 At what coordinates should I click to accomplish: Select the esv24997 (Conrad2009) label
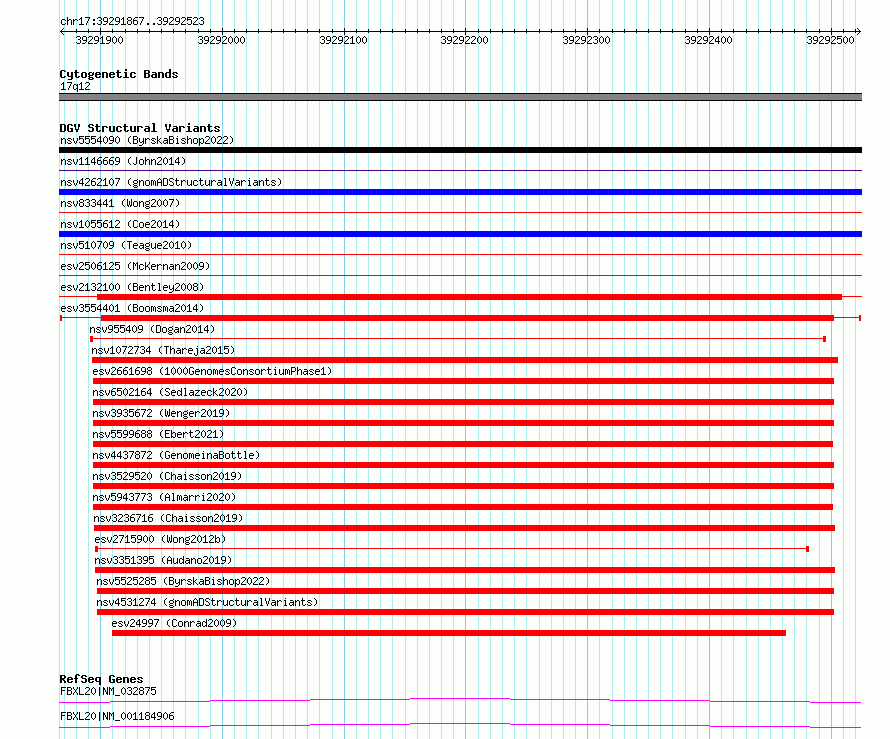(174, 623)
